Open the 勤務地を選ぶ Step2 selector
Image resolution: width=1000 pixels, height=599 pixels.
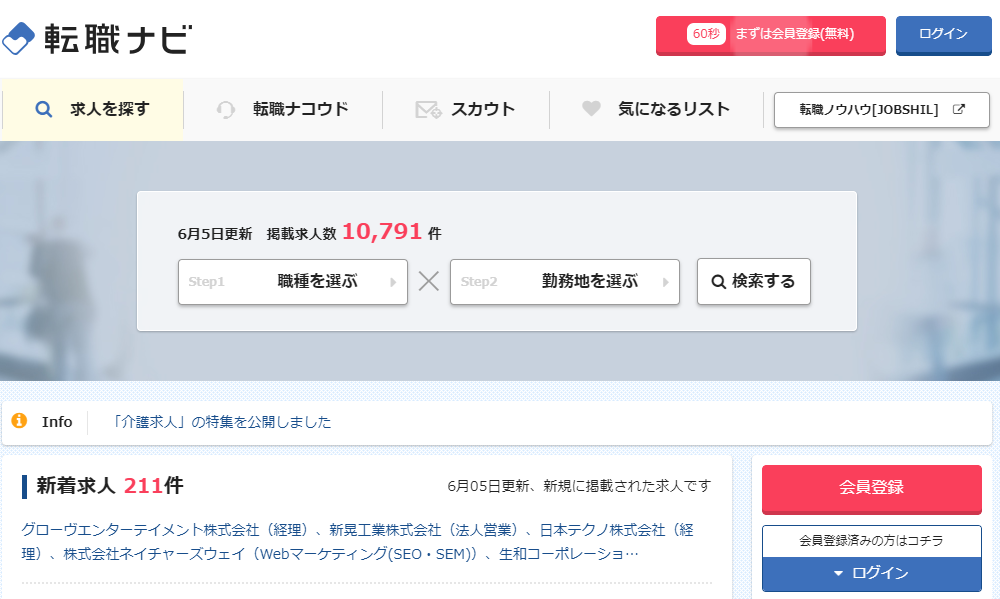pos(565,282)
